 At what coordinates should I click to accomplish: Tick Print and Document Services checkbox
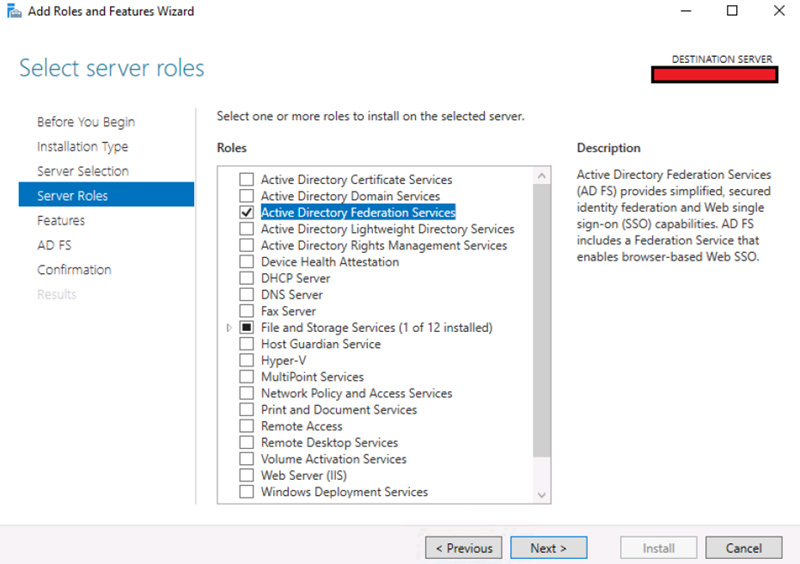point(246,409)
